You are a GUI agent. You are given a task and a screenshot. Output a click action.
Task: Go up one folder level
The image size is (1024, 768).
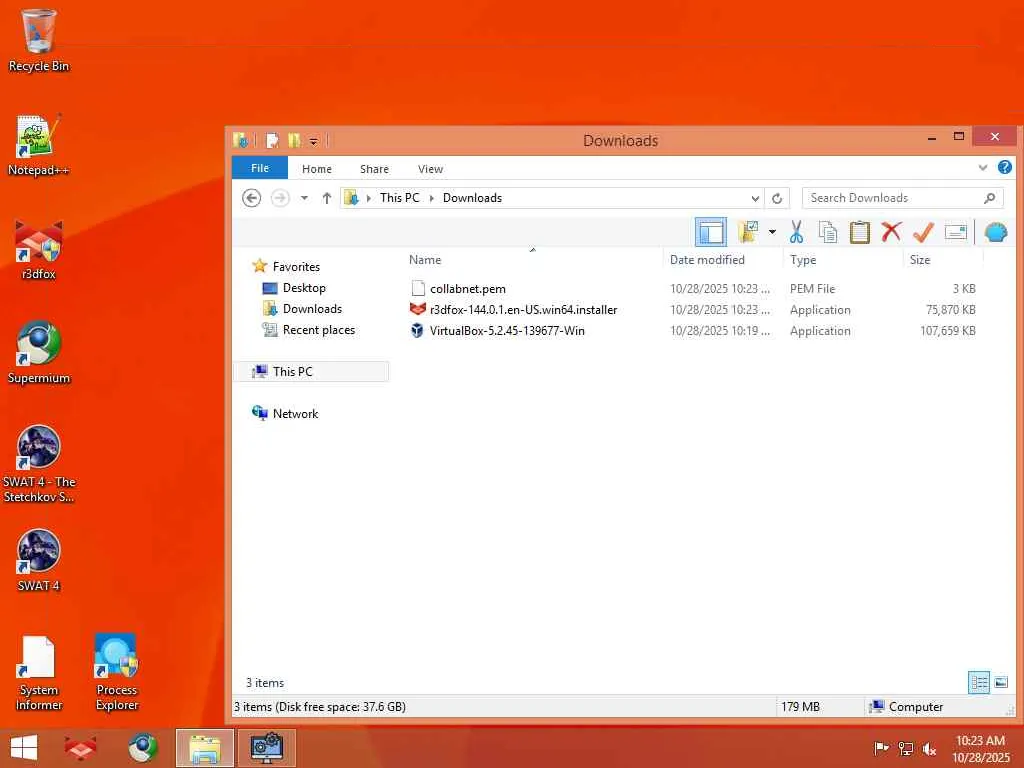327,198
